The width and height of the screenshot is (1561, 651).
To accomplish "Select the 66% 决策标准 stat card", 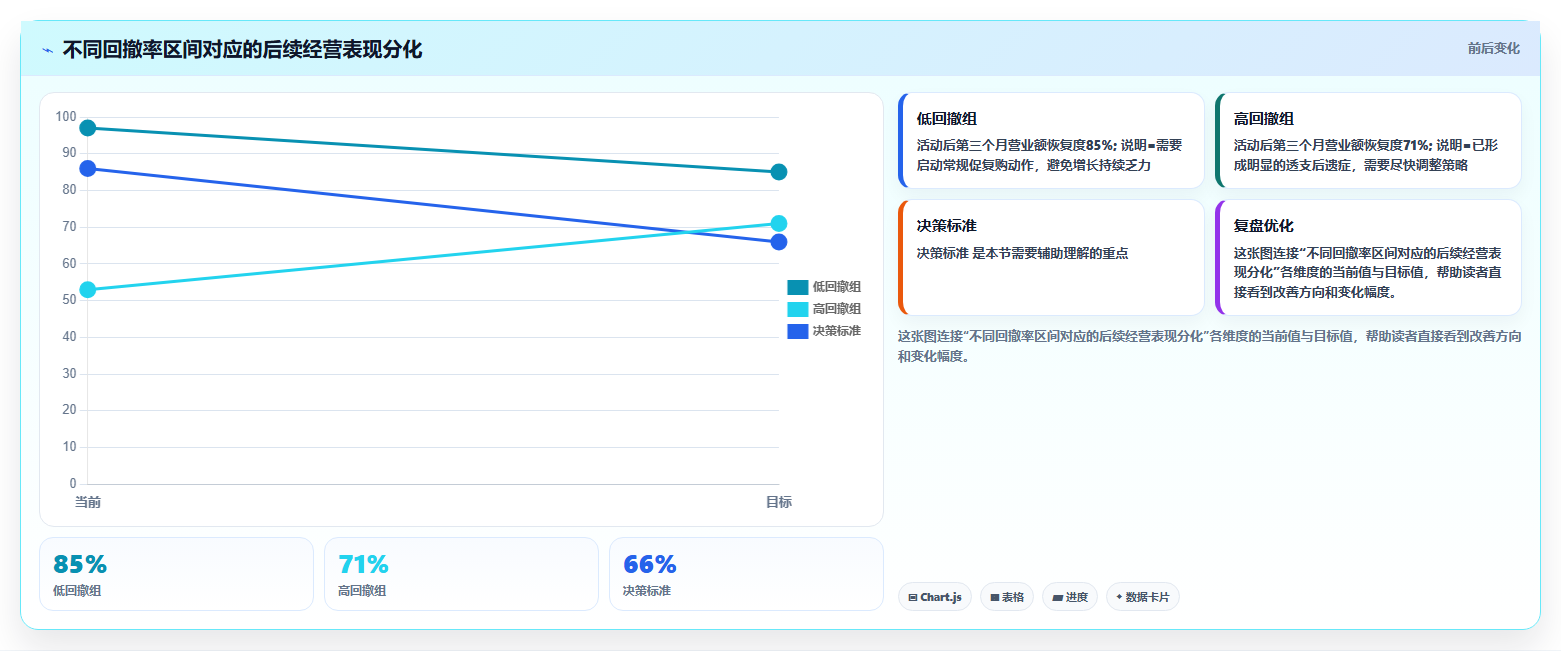I will (x=746, y=574).
